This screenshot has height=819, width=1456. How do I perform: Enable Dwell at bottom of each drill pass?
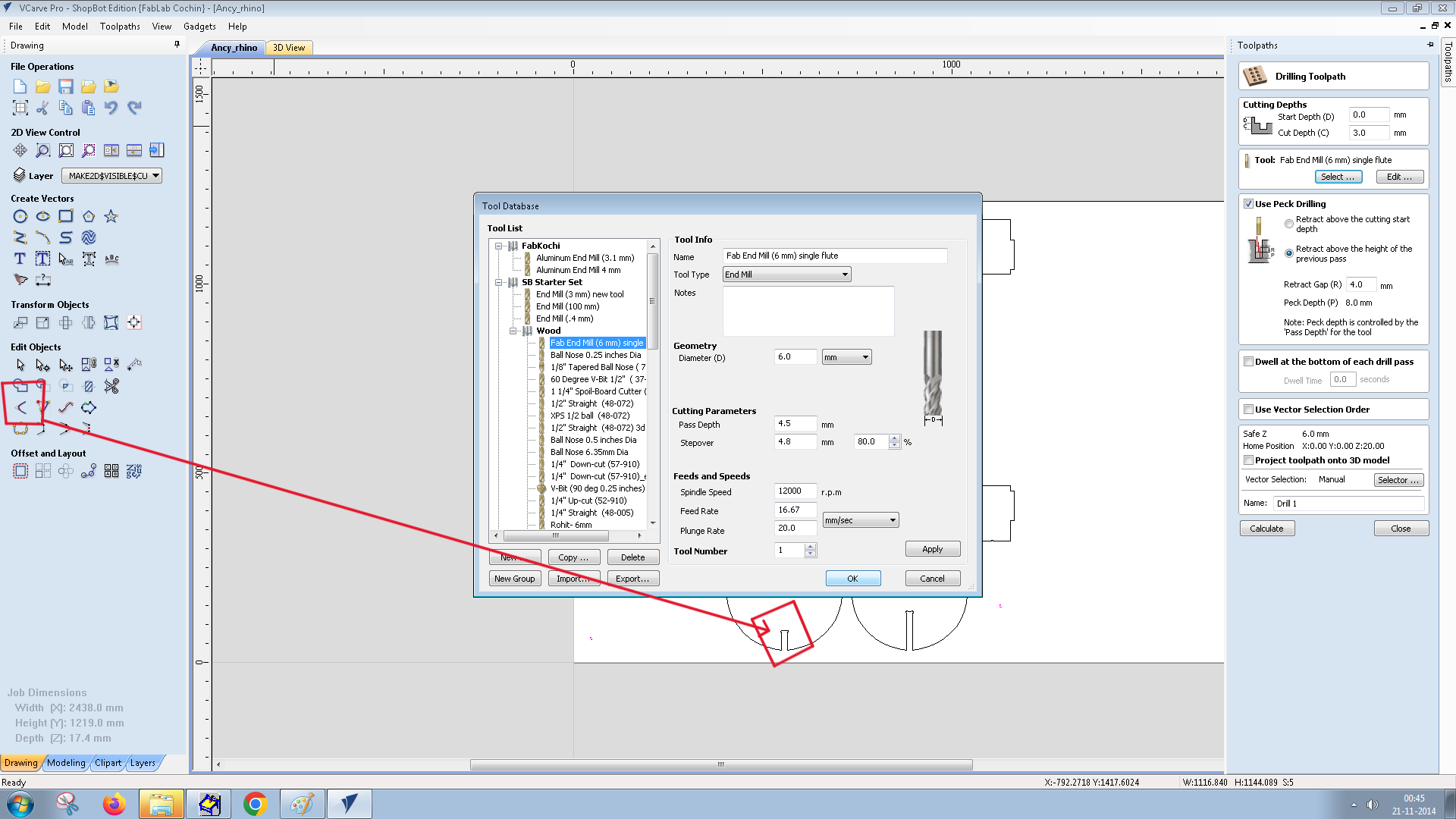1248,362
